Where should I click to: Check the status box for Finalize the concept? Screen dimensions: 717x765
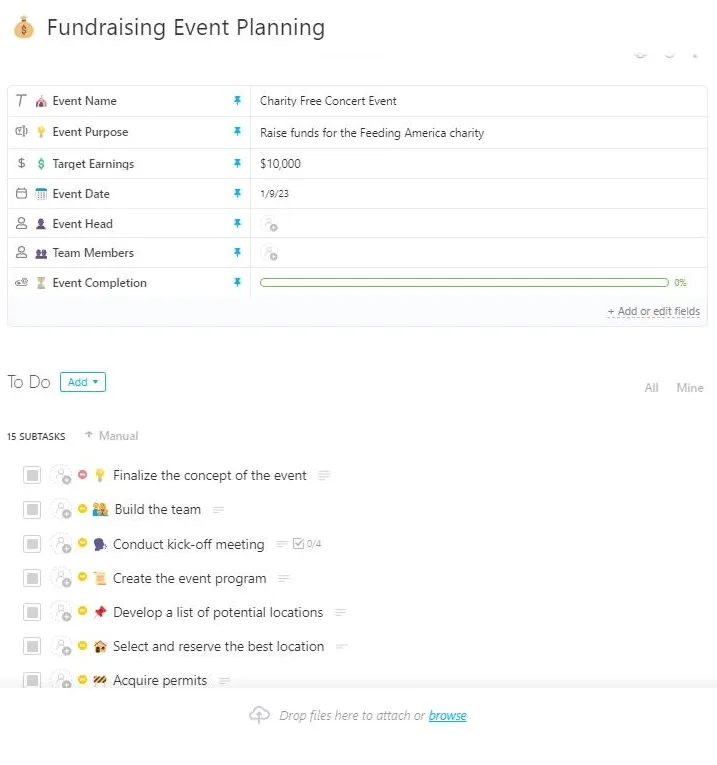[x=32, y=475]
